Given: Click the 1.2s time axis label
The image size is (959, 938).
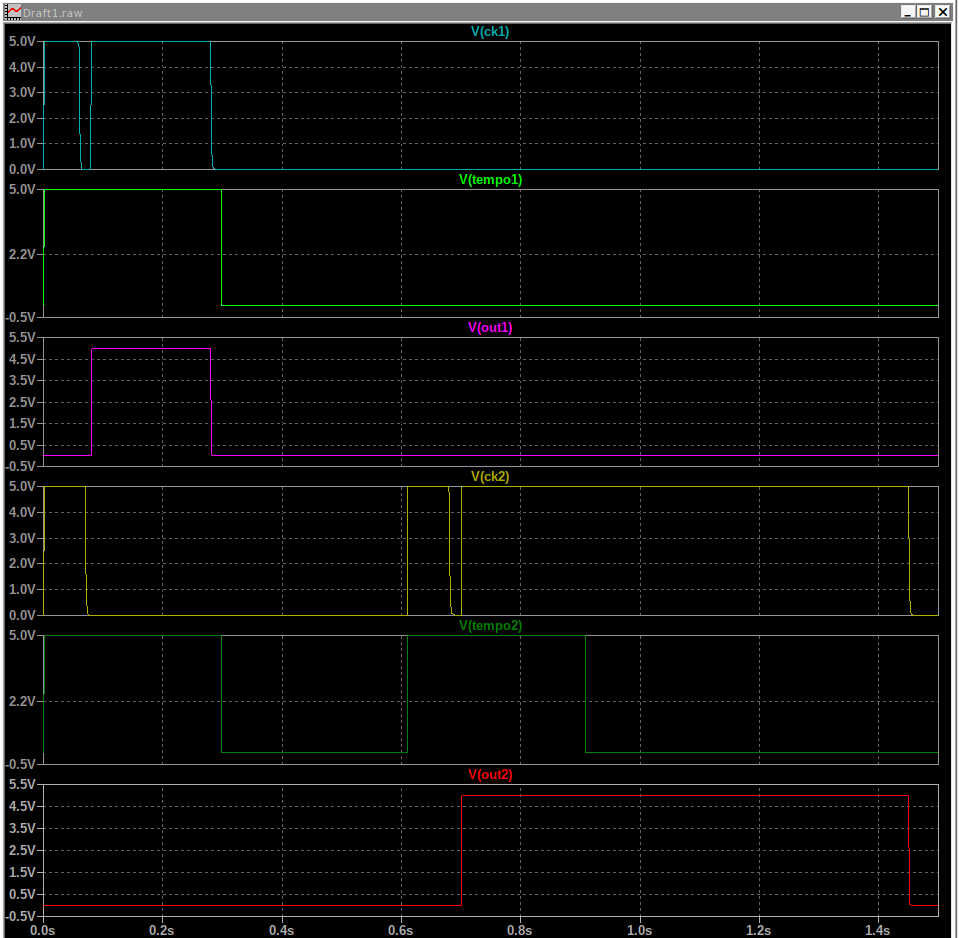Looking at the screenshot, I should click(758, 930).
